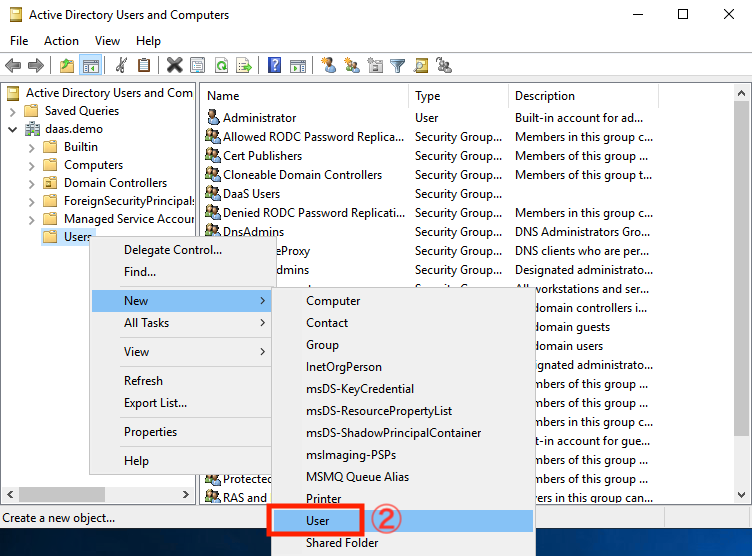Screen dimensions: 752x556
Task: Sort by the Name column header
Action: coord(305,96)
